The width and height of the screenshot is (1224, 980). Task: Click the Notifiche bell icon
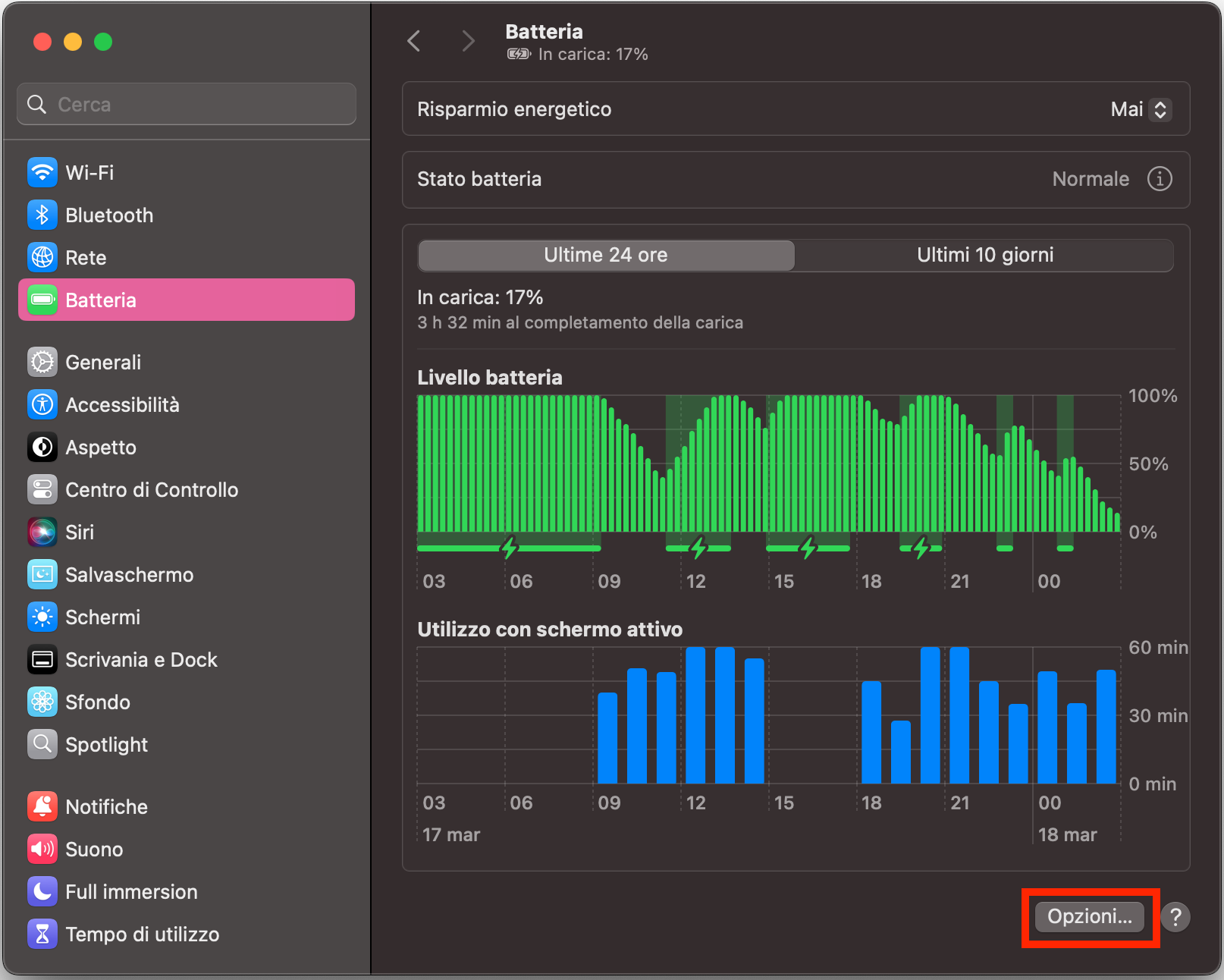42,807
